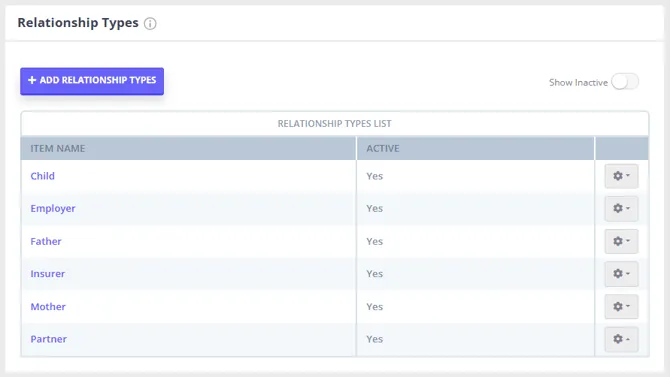Screen dimensions: 670x377
Task: Click Add Relationship Types button
Action: (92, 81)
